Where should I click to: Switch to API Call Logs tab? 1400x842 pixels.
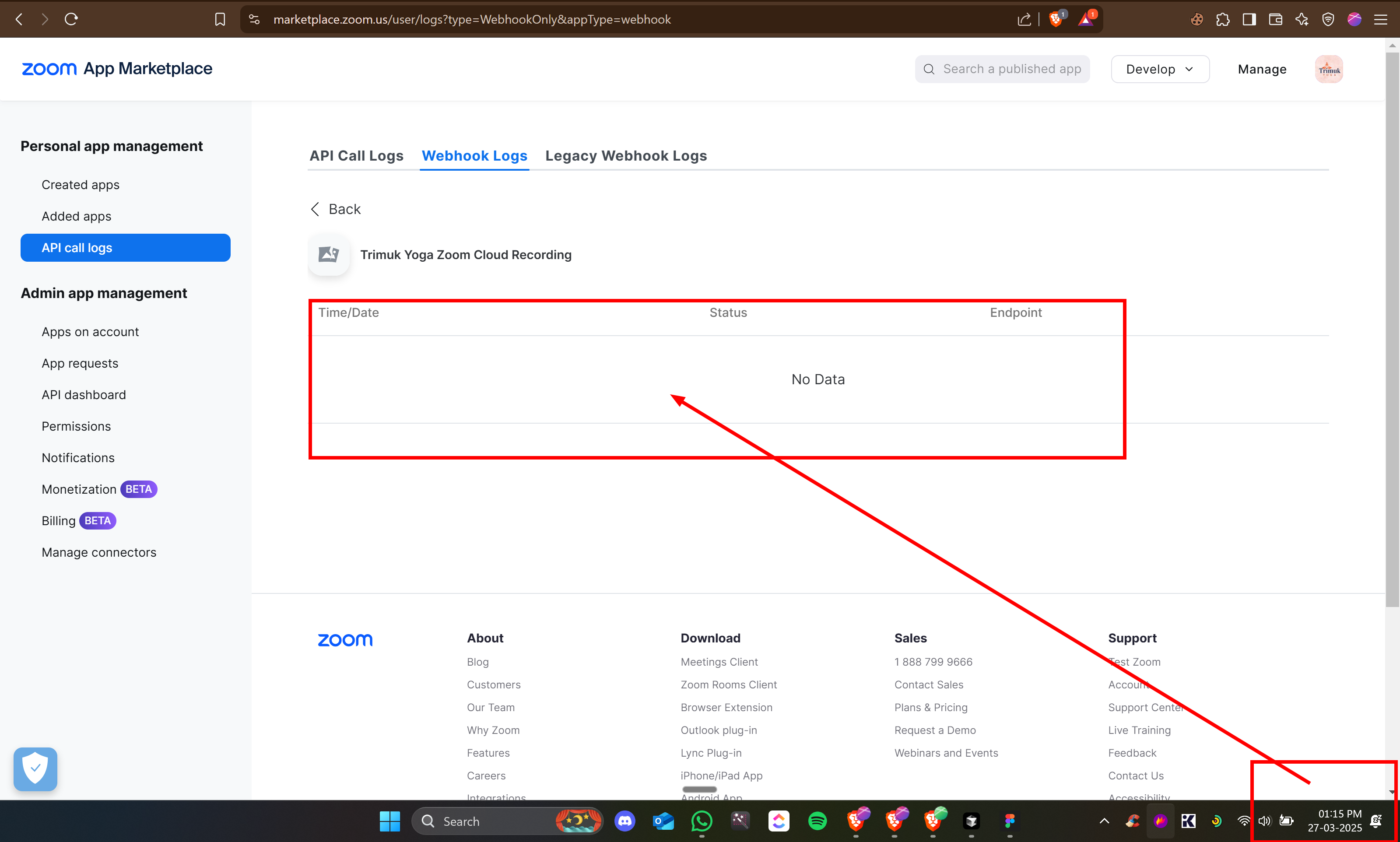tap(356, 155)
